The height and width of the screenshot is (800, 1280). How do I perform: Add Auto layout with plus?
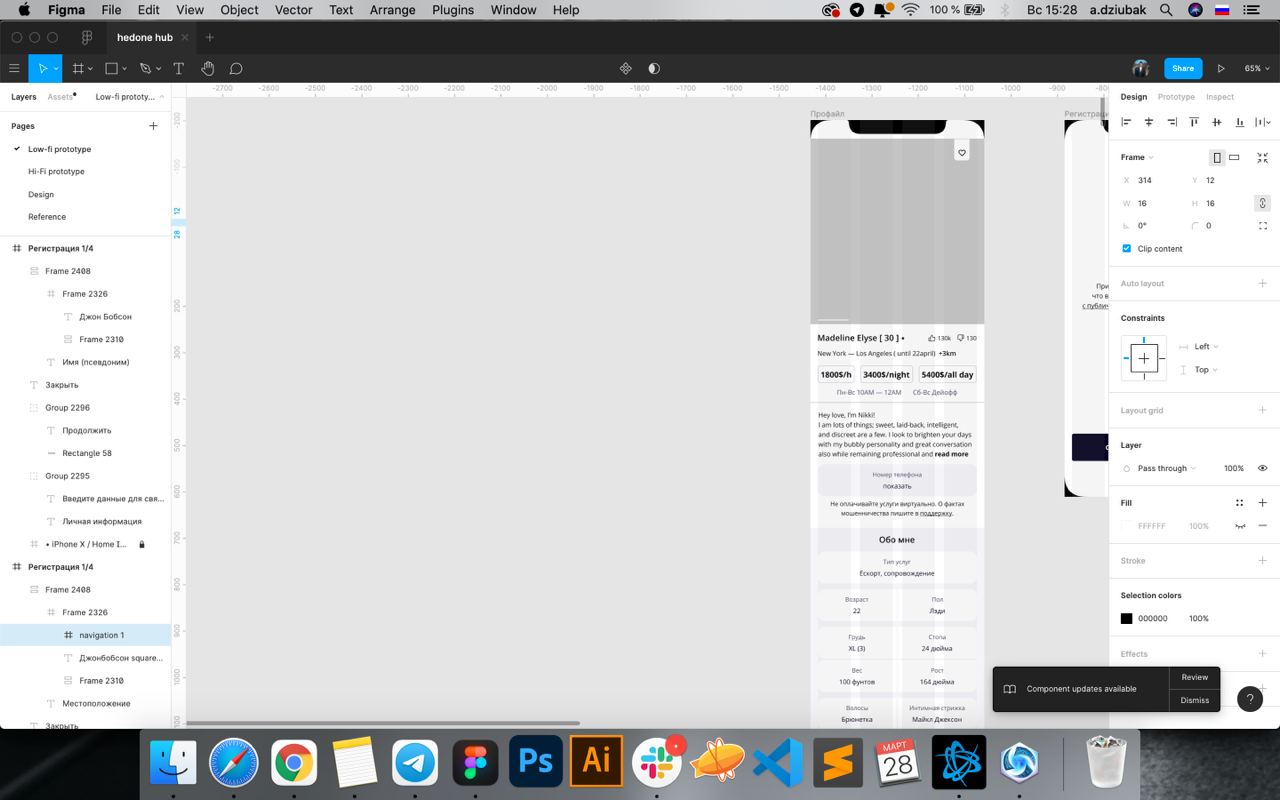pos(1262,283)
